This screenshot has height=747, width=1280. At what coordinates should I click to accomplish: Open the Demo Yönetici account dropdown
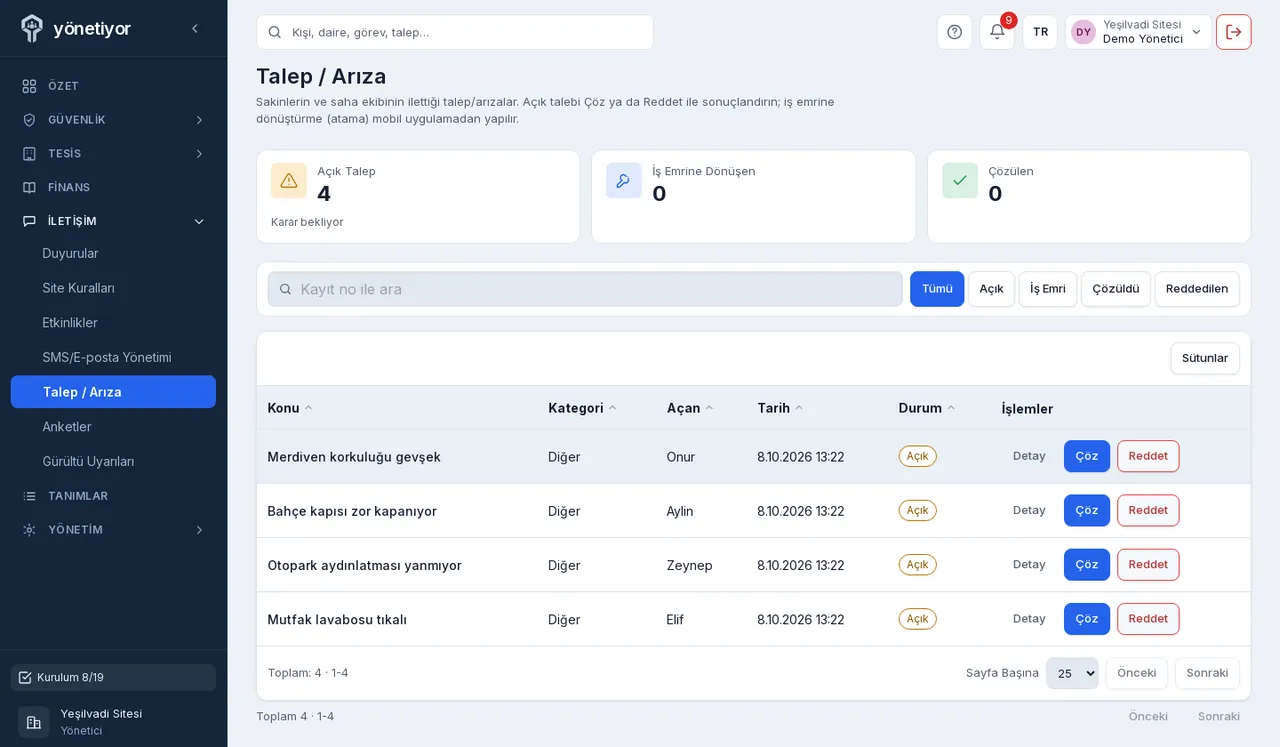pyautogui.click(x=1138, y=32)
